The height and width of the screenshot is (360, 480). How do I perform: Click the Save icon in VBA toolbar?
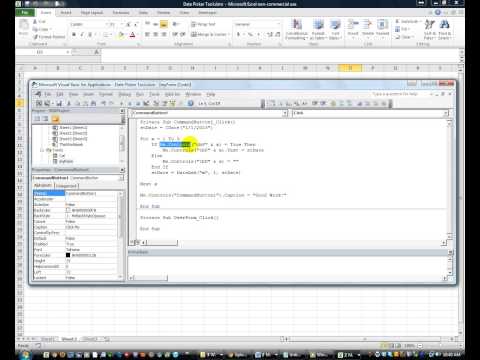pos(59,103)
